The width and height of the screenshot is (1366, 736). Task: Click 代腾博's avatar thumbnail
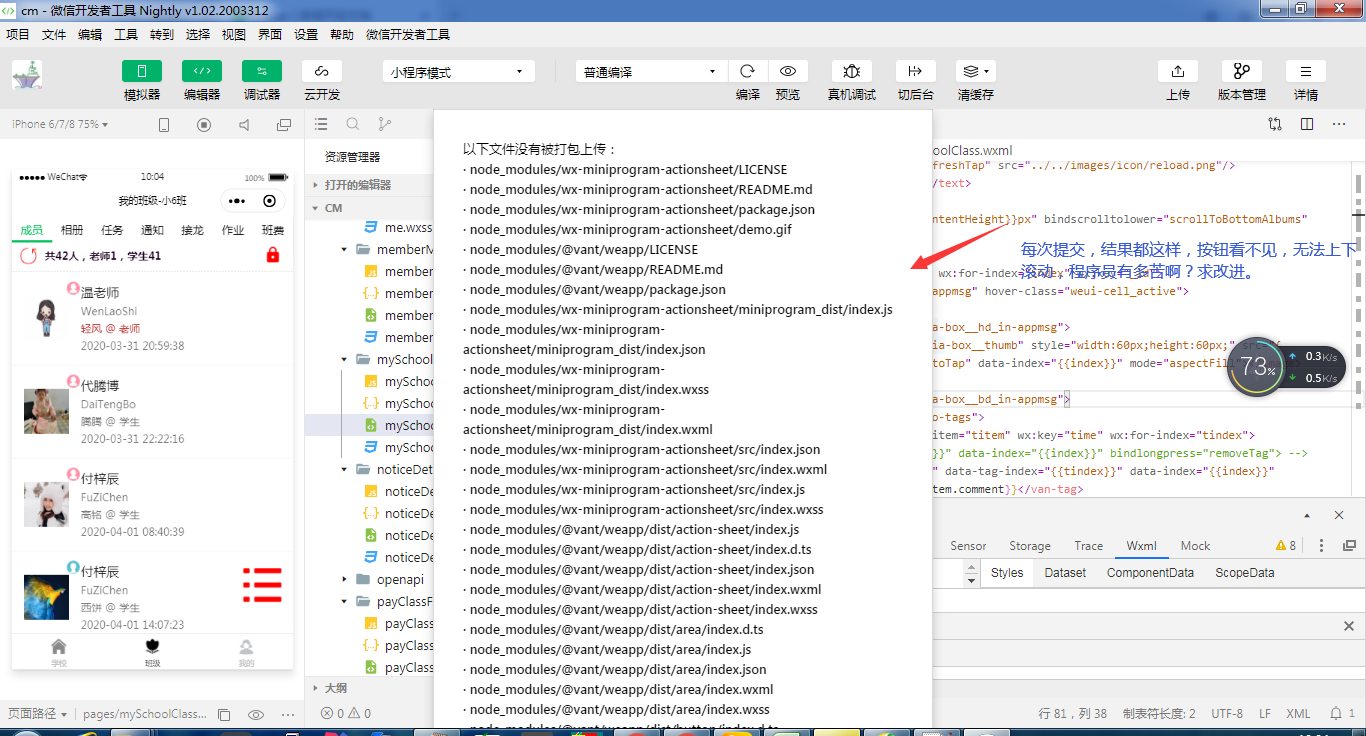click(x=46, y=411)
